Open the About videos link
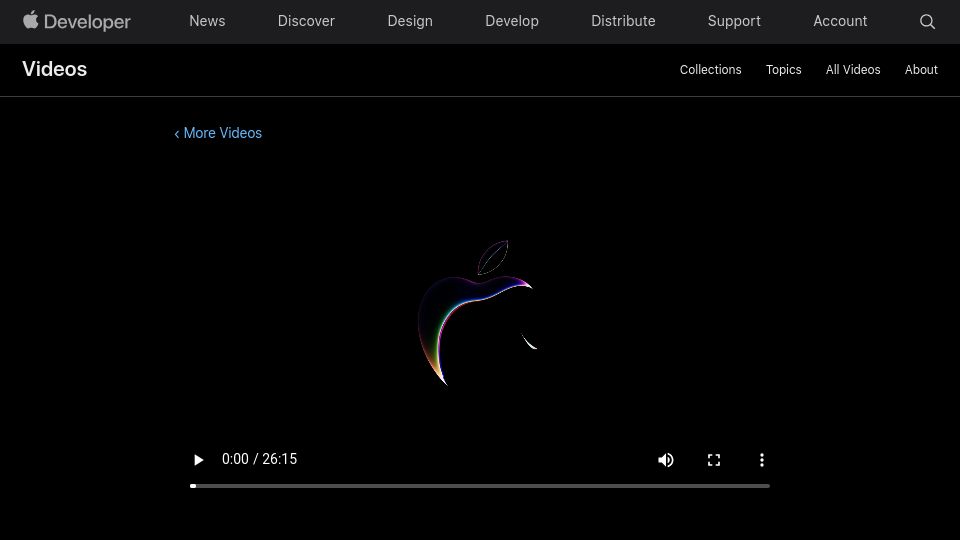 [x=921, y=70]
